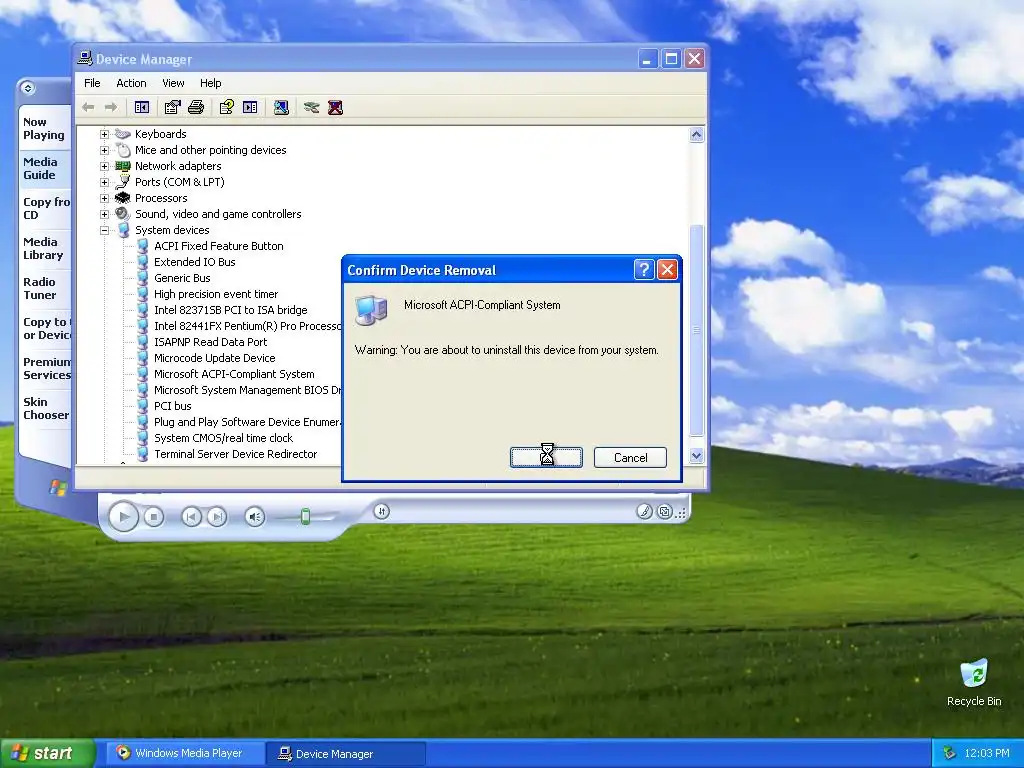Screen dimensions: 1024x768
Task: Select Microcode Update Device
Action: (x=214, y=358)
